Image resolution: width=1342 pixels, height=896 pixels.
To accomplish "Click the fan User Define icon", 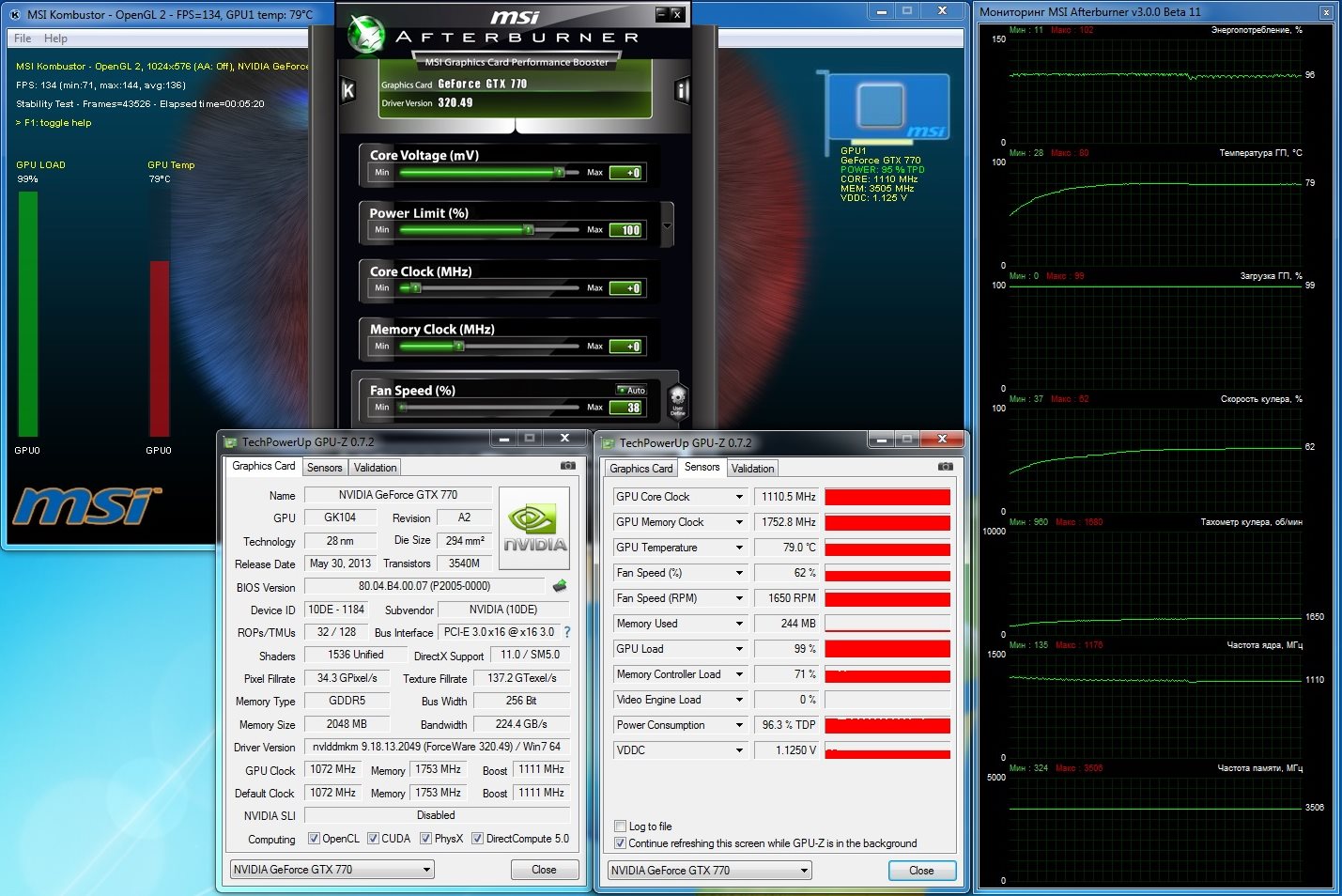I will click(x=677, y=401).
